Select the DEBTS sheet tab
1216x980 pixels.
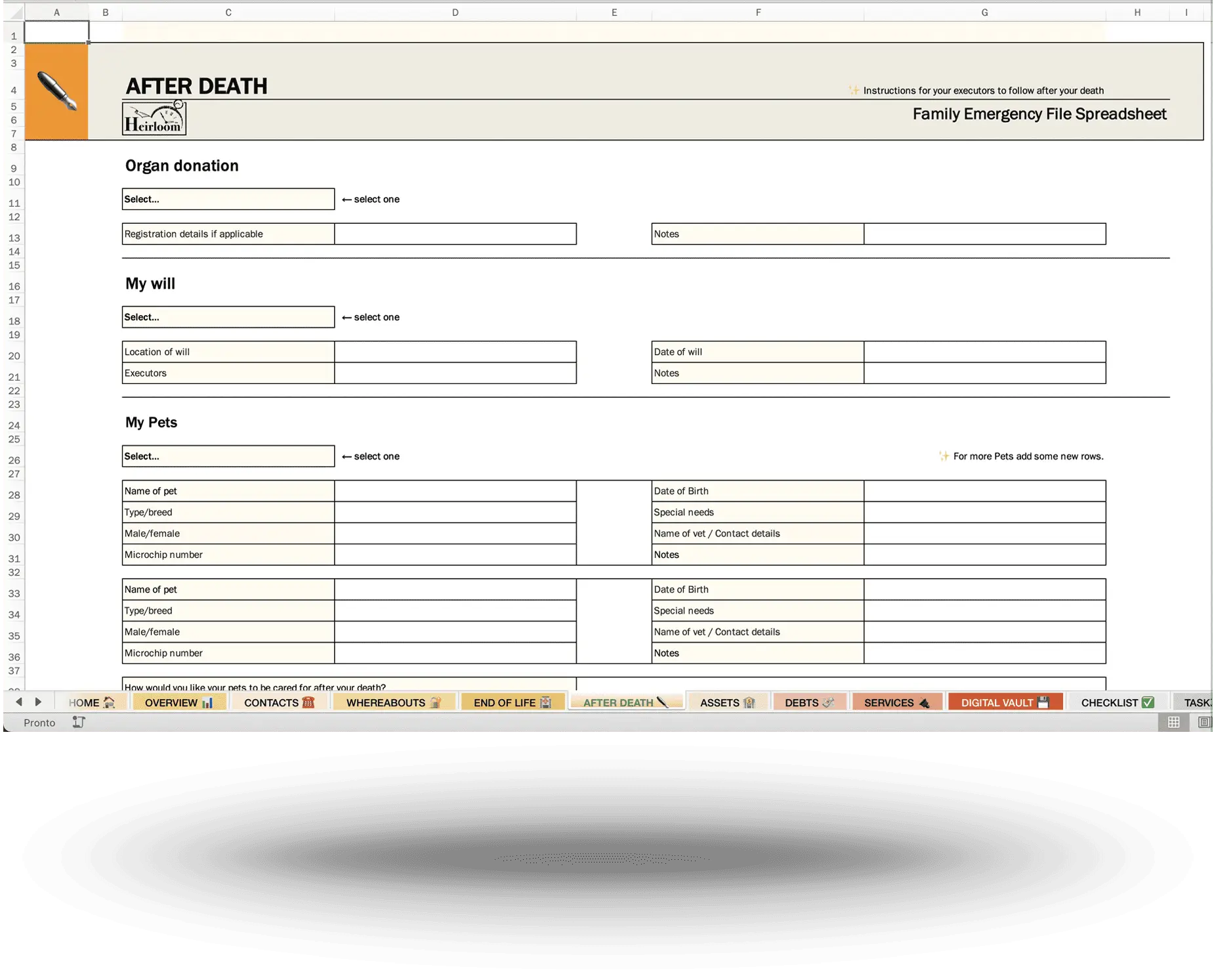coord(809,702)
